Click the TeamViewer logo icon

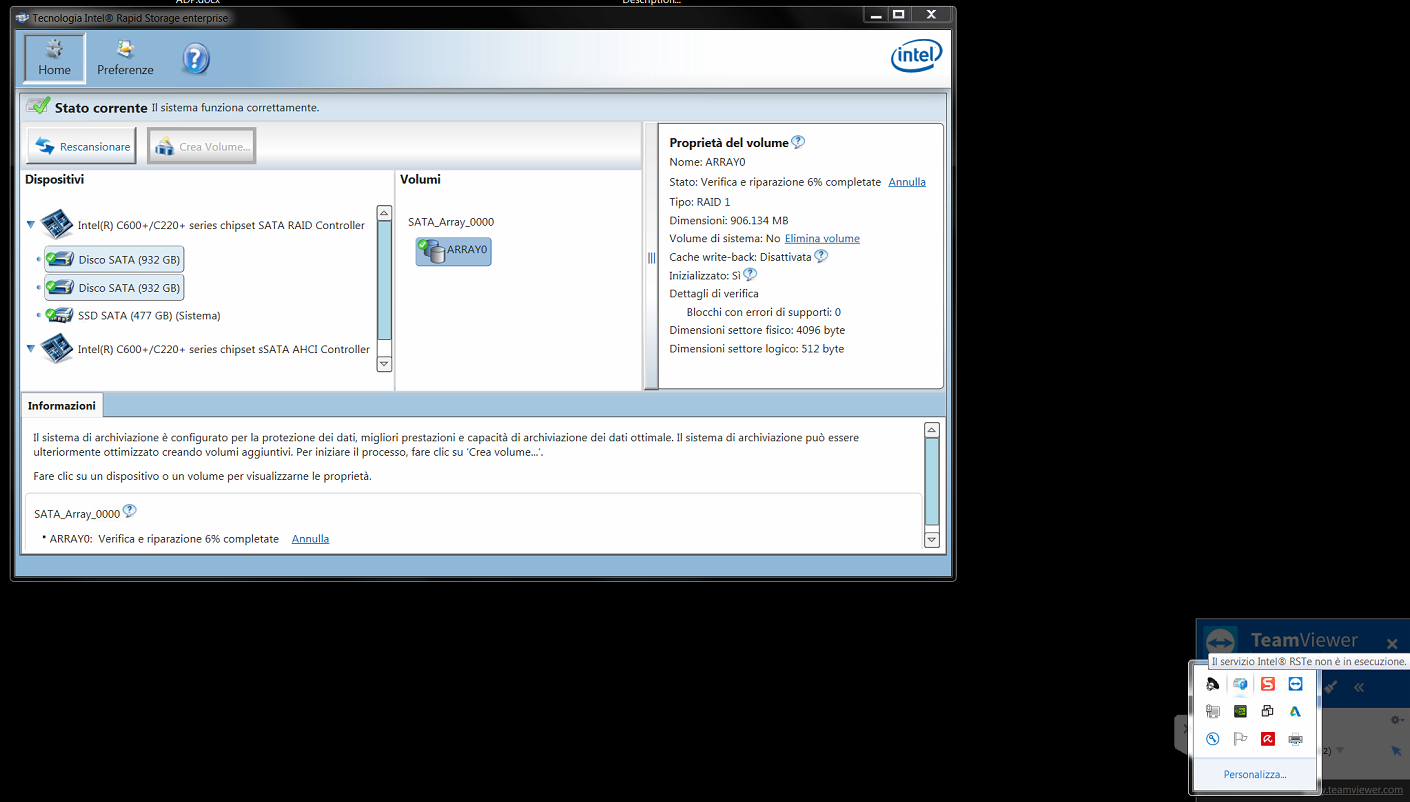pyautogui.click(x=1219, y=641)
